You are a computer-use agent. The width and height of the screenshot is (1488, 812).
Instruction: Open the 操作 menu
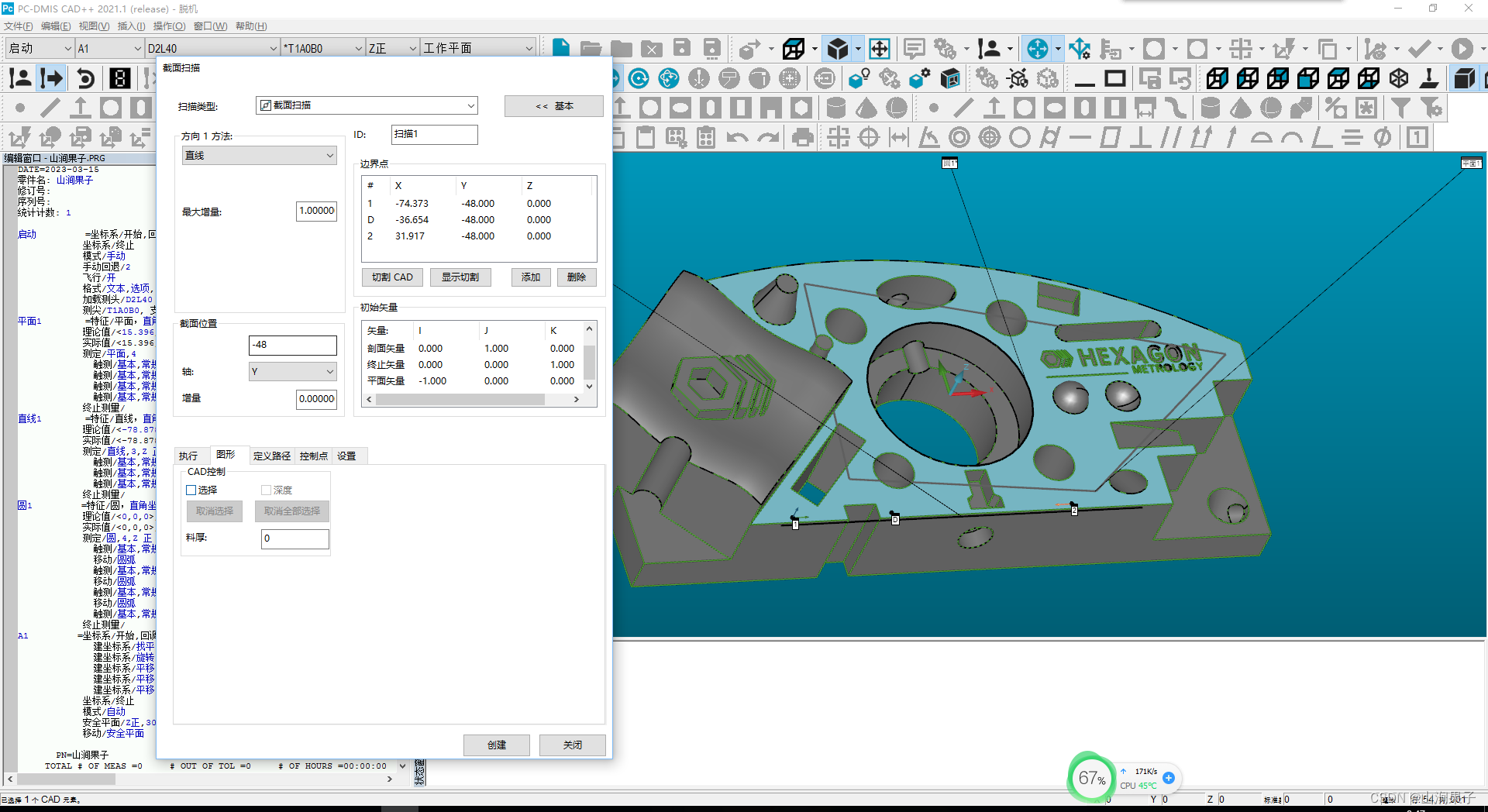tap(168, 26)
